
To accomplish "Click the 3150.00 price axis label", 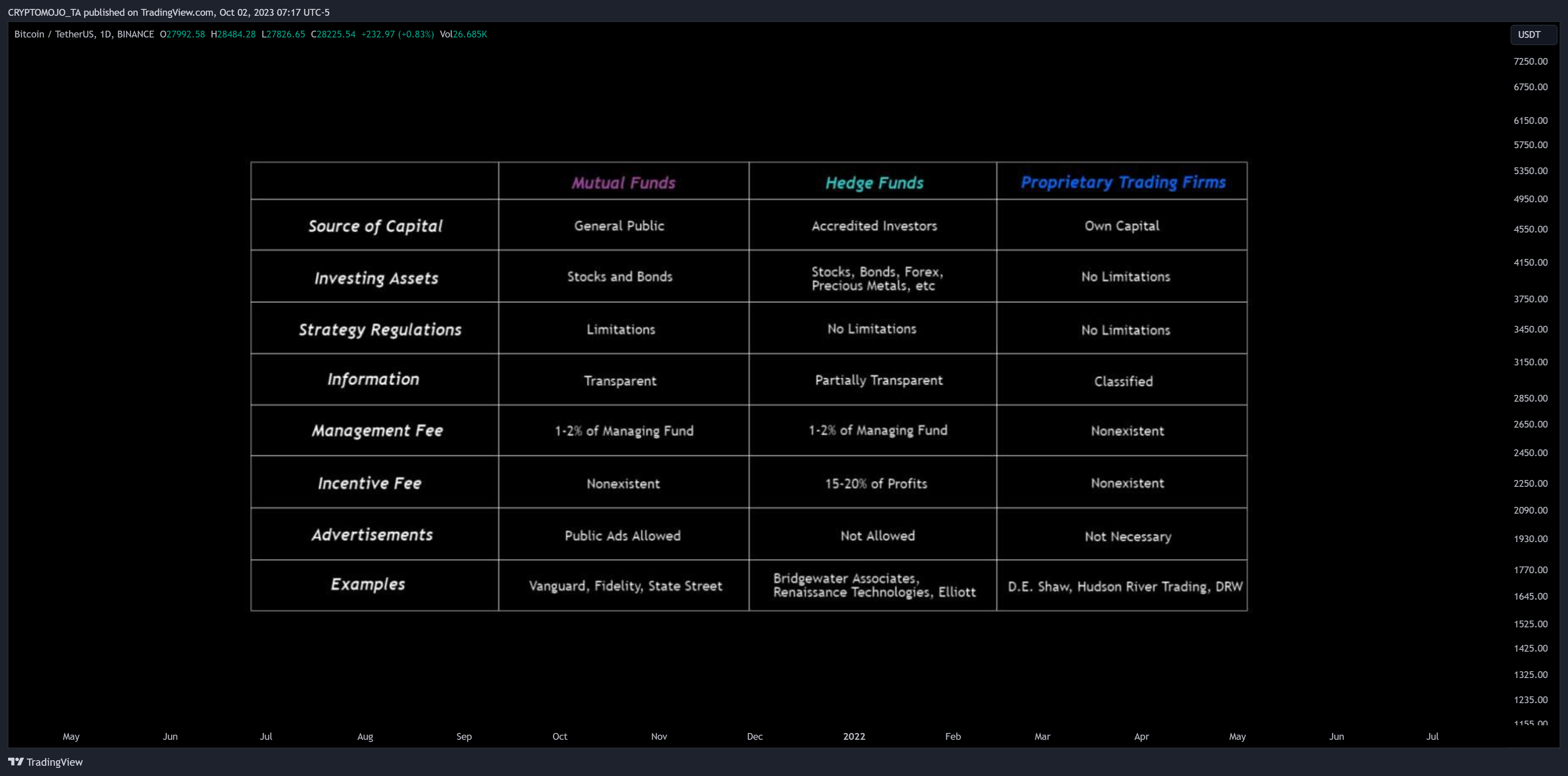I will click(1530, 362).
